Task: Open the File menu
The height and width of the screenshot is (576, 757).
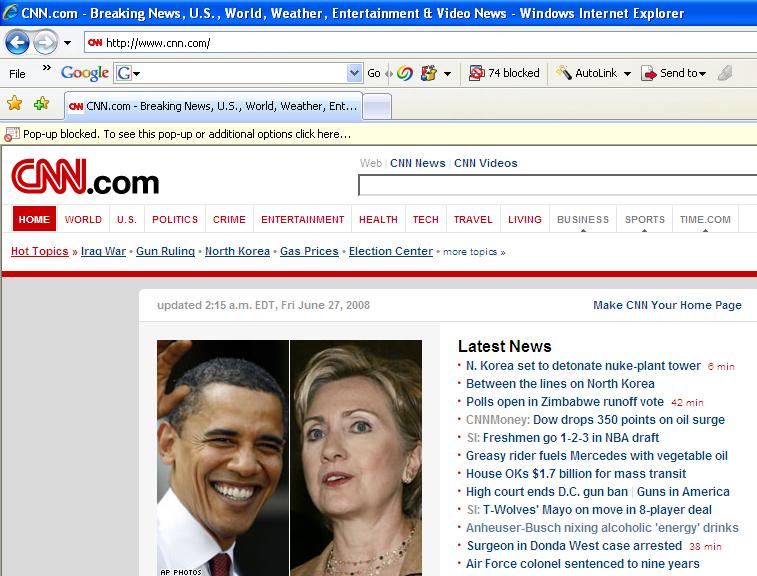Action: pos(17,73)
